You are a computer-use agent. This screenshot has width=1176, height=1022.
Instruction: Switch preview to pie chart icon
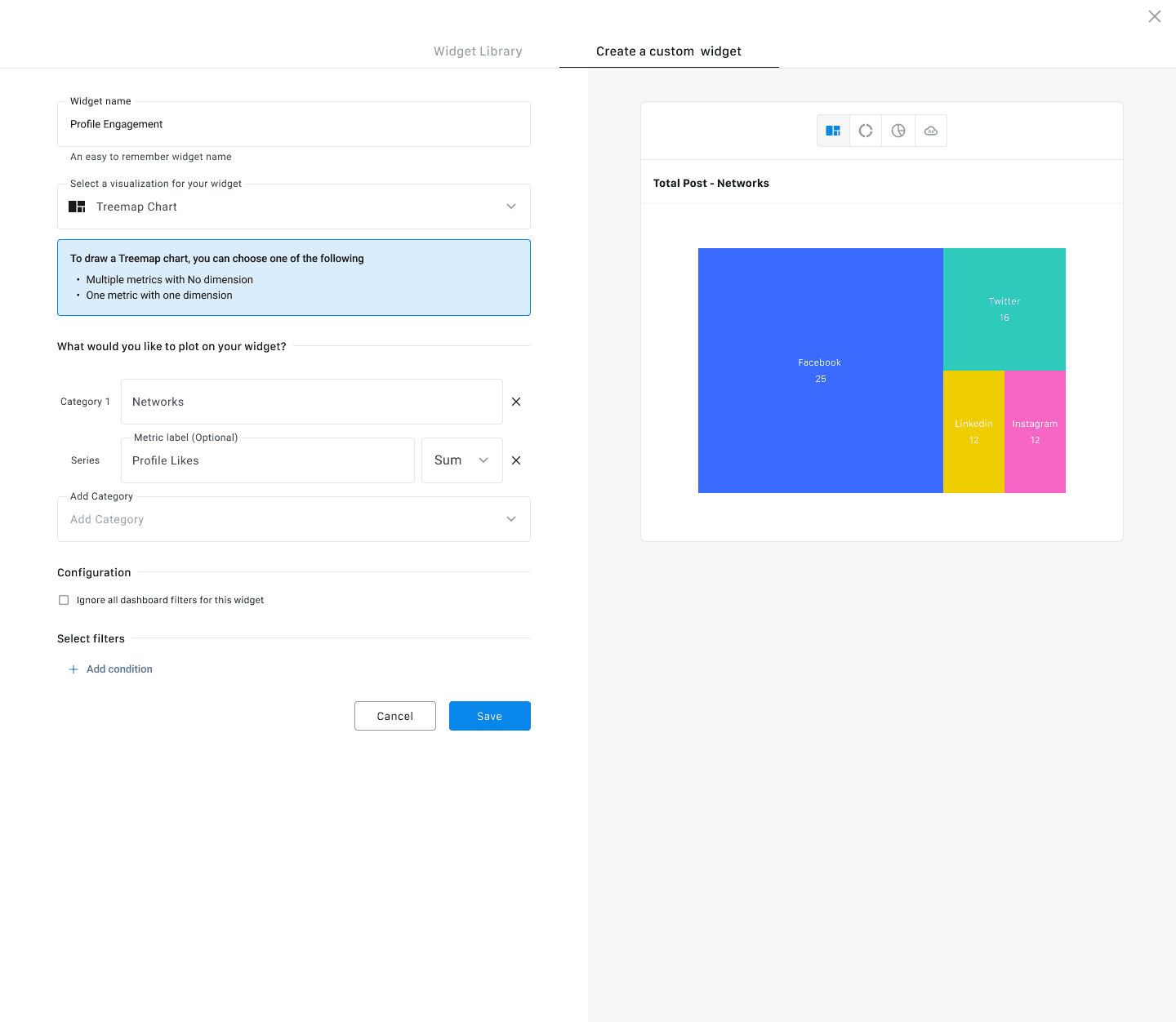(x=898, y=131)
